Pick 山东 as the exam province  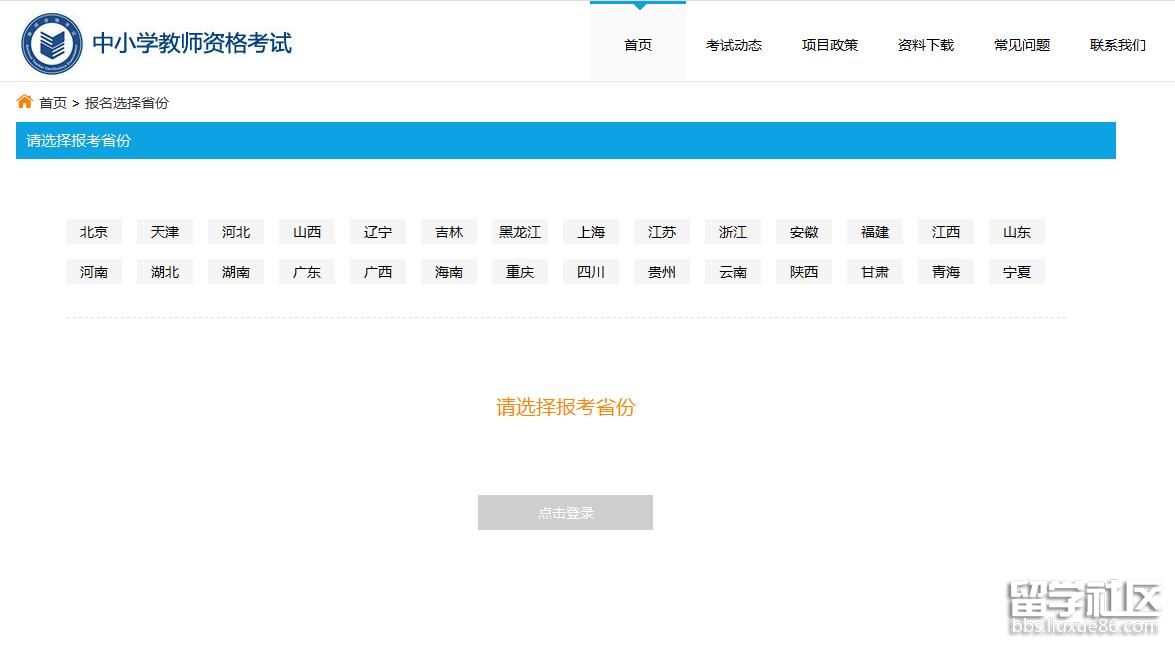point(1017,232)
